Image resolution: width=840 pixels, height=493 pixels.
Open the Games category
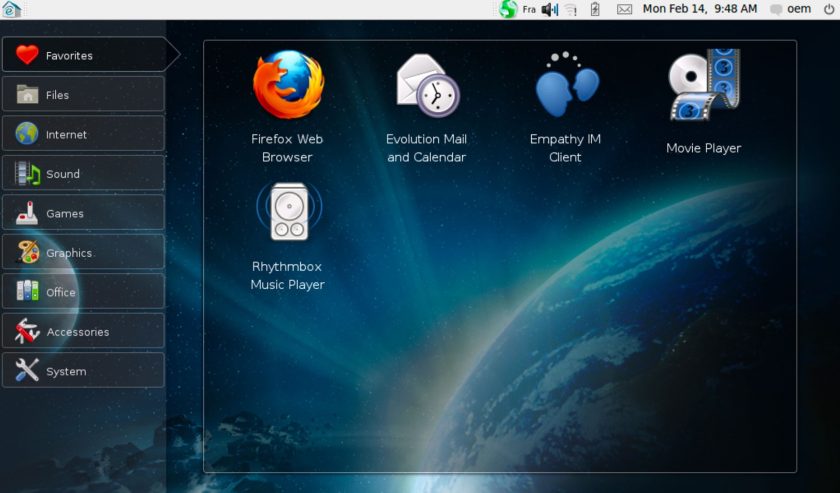(83, 213)
